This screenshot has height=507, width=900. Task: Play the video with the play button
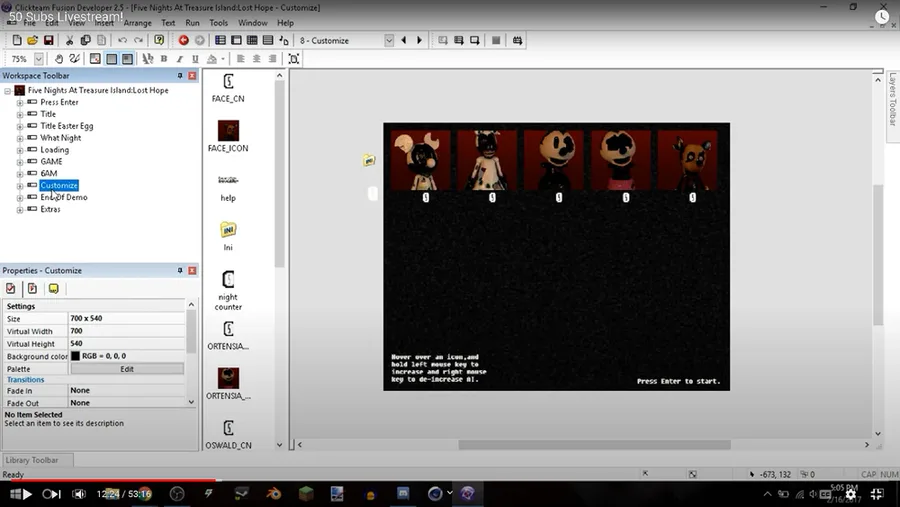(28, 494)
